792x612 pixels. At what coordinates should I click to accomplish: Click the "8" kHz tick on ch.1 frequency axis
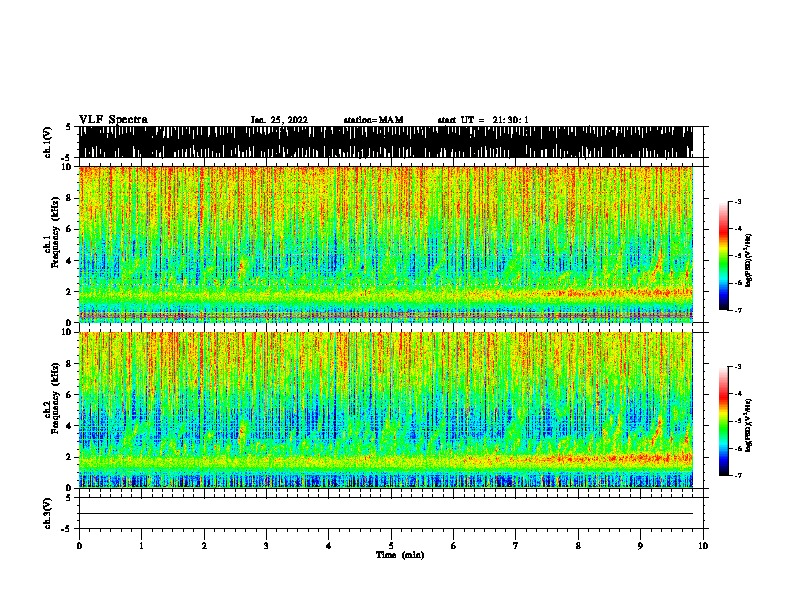coord(70,198)
